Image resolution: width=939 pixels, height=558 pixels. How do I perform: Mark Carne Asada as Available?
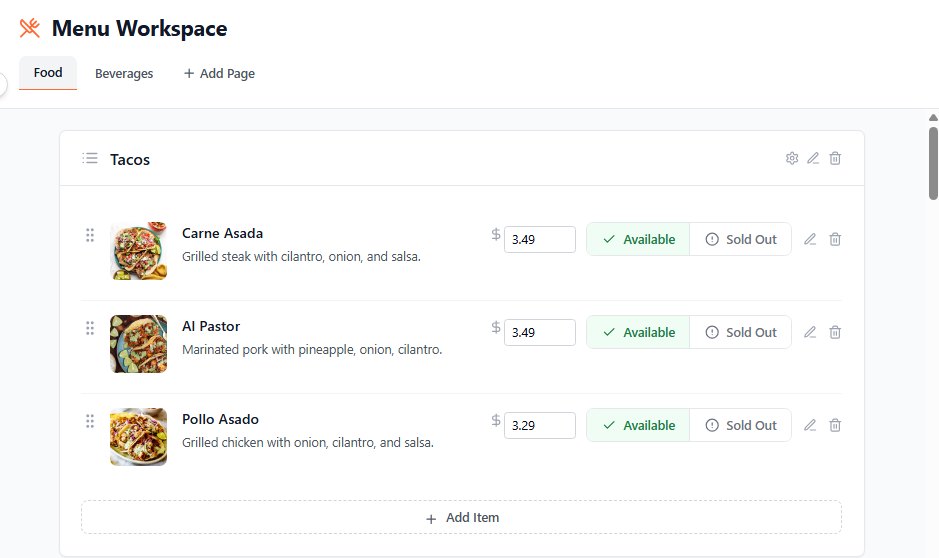point(638,239)
